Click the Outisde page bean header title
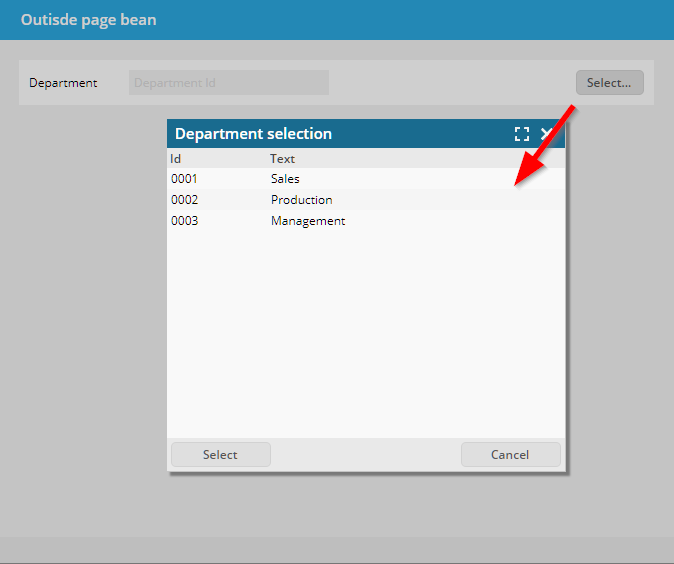Screen dimensions: 674x564 click(89, 20)
